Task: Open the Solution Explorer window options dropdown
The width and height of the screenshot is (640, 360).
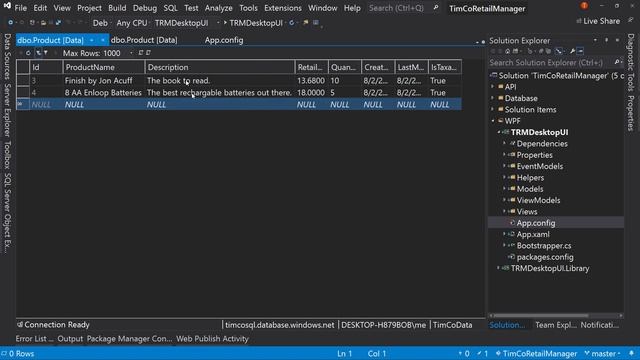Action: [x=595, y=40]
